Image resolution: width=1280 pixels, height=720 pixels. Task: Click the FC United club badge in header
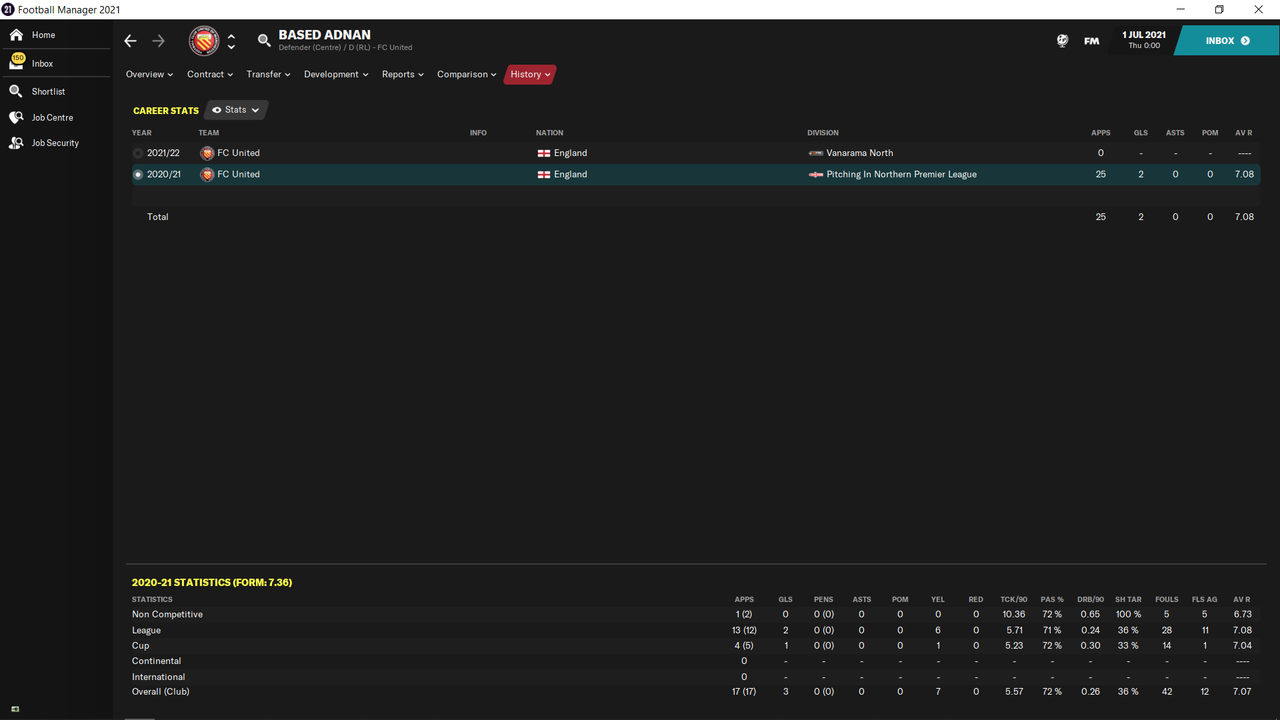[x=205, y=41]
